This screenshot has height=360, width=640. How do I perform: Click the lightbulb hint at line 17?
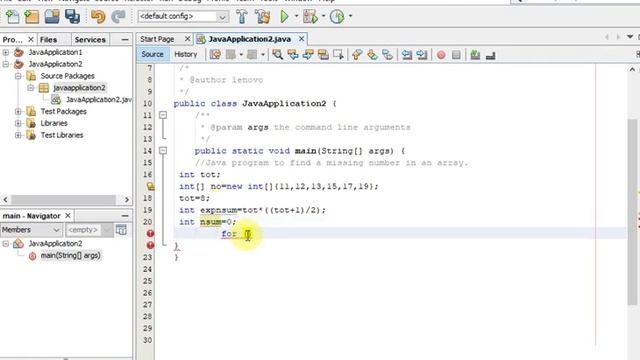150,187
